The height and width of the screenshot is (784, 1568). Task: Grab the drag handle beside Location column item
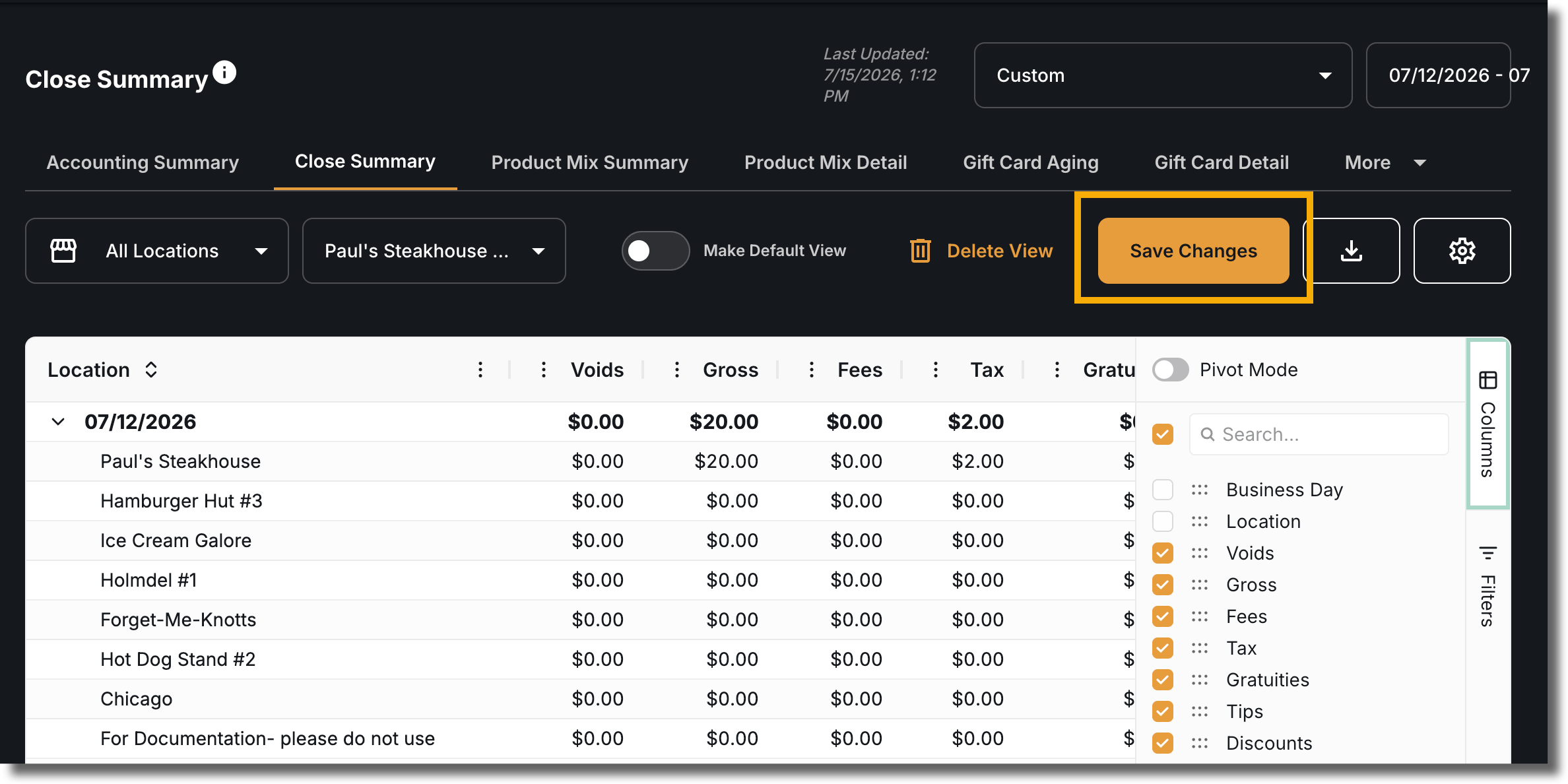(x=1200, y=521)
